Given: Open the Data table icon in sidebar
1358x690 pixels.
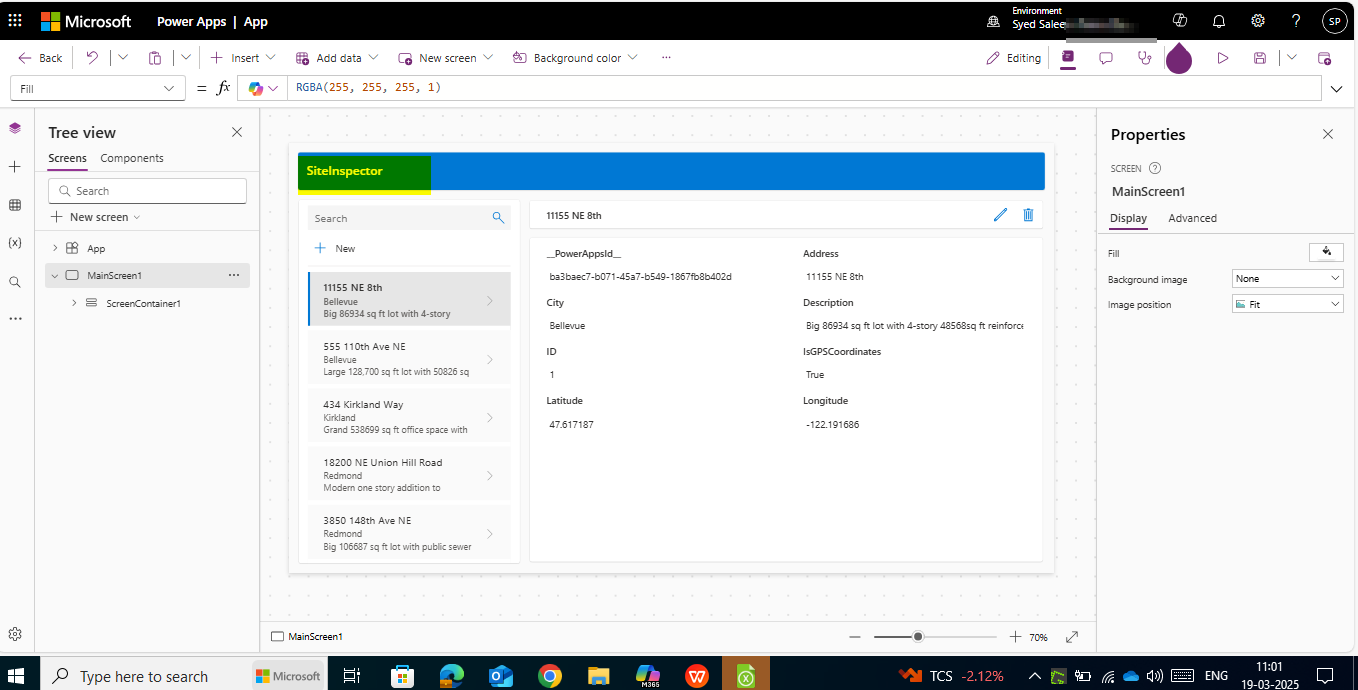Looking at the screenshot, I should coord(15,205).
